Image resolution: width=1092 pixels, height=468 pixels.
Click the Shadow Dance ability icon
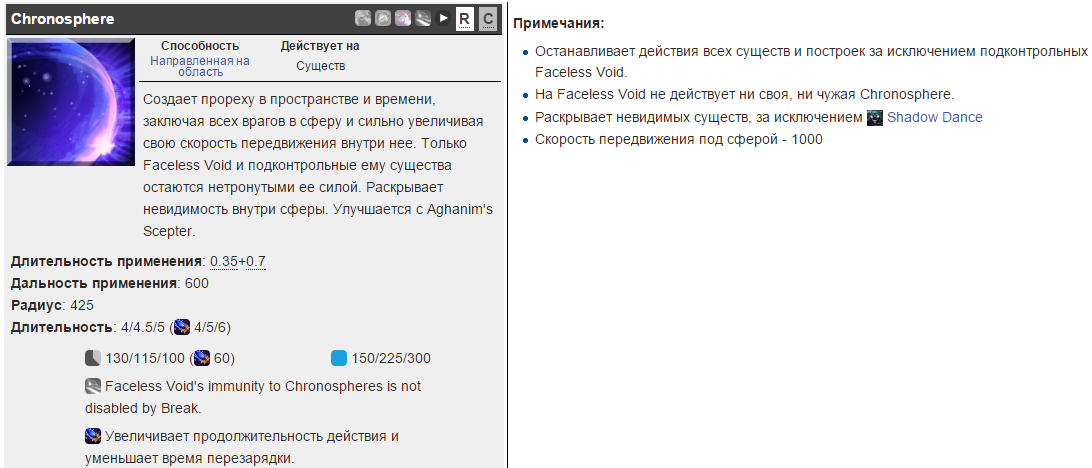(x=875, y=117)
